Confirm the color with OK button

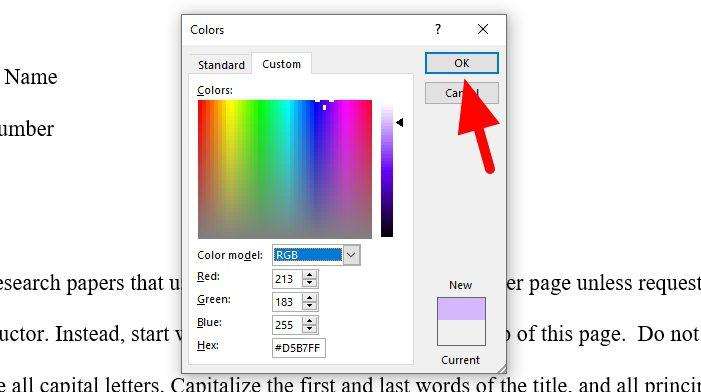461,63
